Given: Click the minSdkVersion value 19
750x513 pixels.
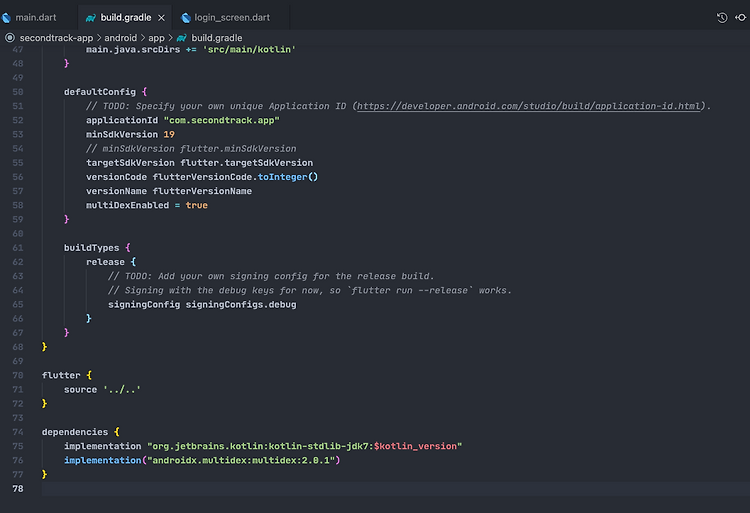Looking at the screenshot, I should coord(169,134).
